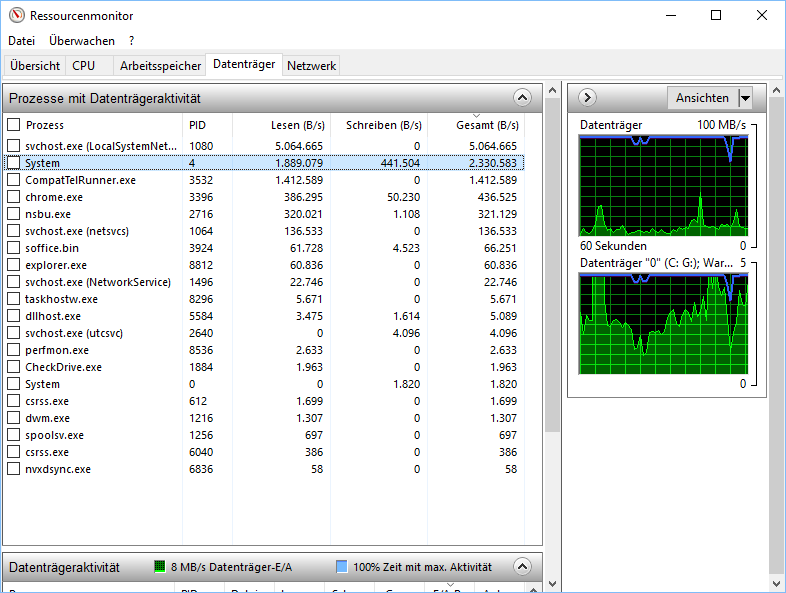
Task: Check the nvxdsync.exe checkbox
Action: click(14, 469)
